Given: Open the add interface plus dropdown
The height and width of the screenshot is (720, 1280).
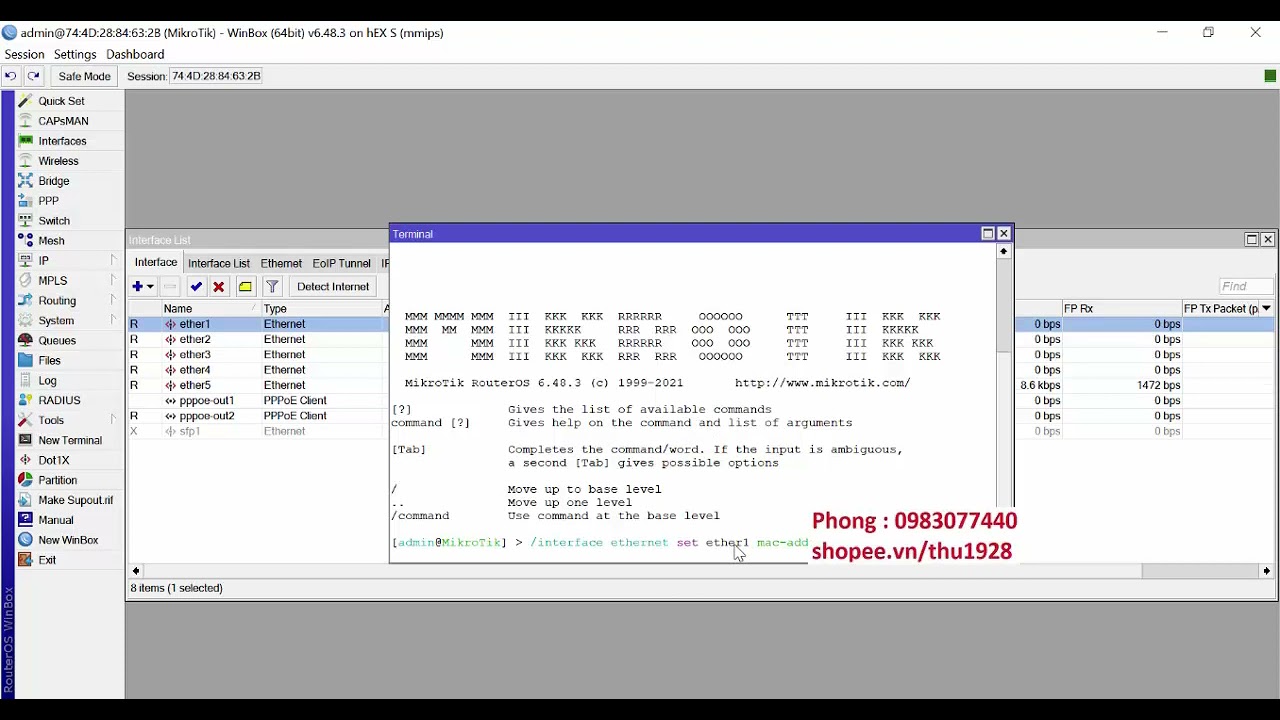Looking at the screenshot, I should point(143,287).
